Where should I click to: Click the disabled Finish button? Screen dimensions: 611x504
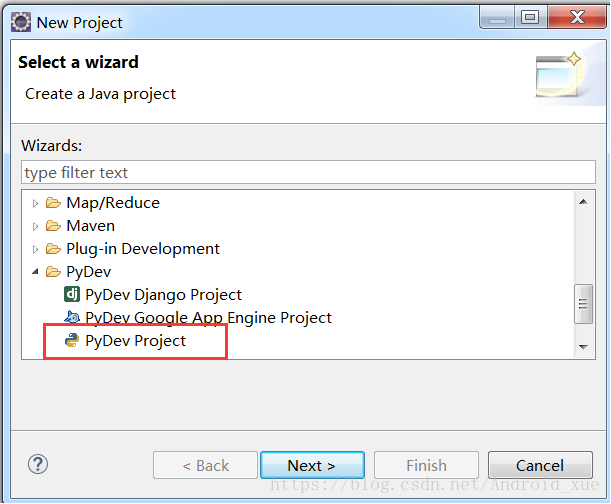tap(426, 465)
